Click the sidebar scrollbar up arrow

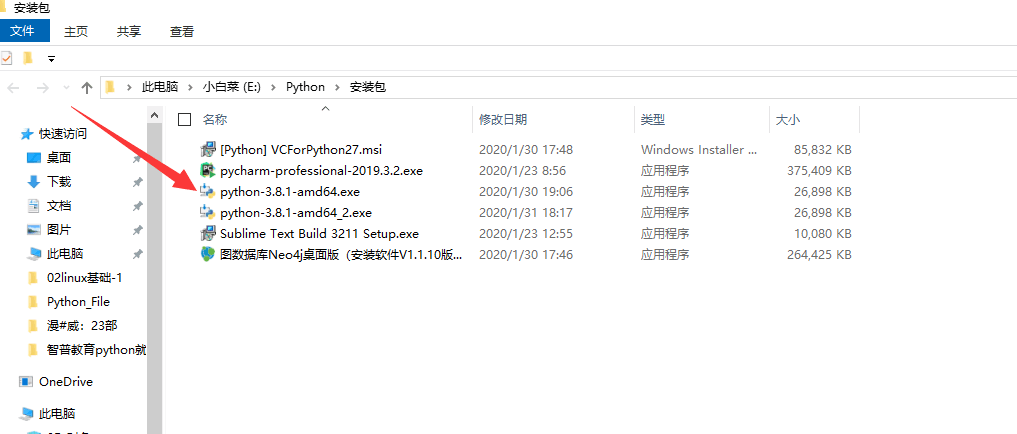[x=154, y=115]
